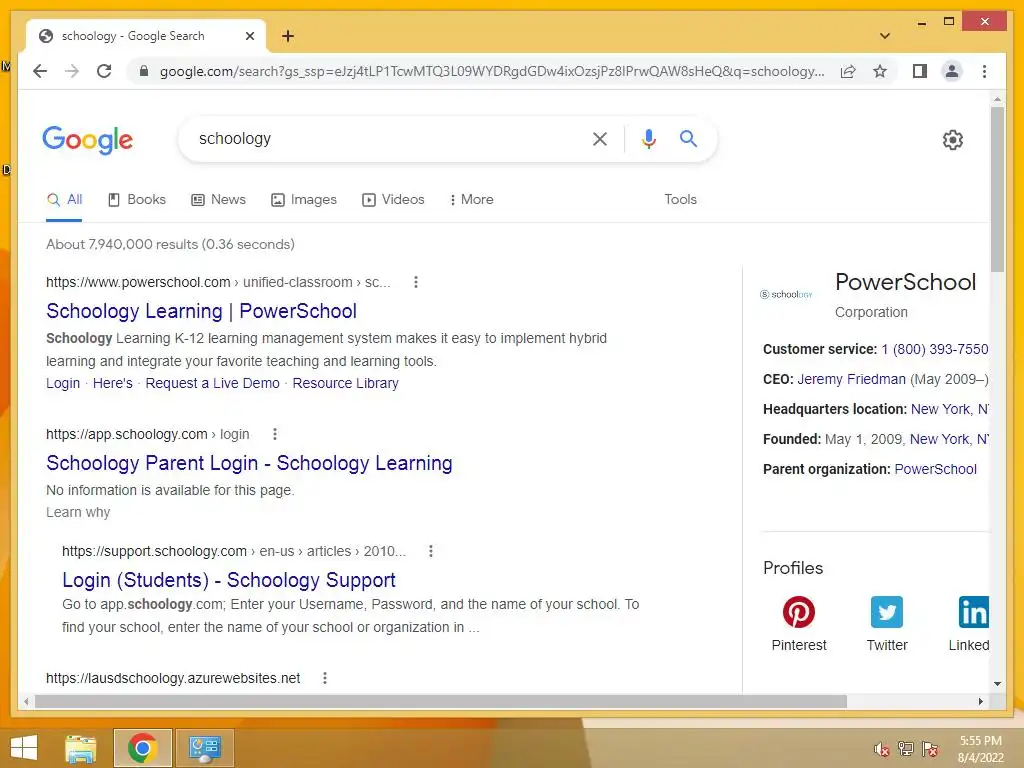Click the muted volume tray icon
The width and height of the screenshot is (1024, 768).
click(x=882, y=749)
